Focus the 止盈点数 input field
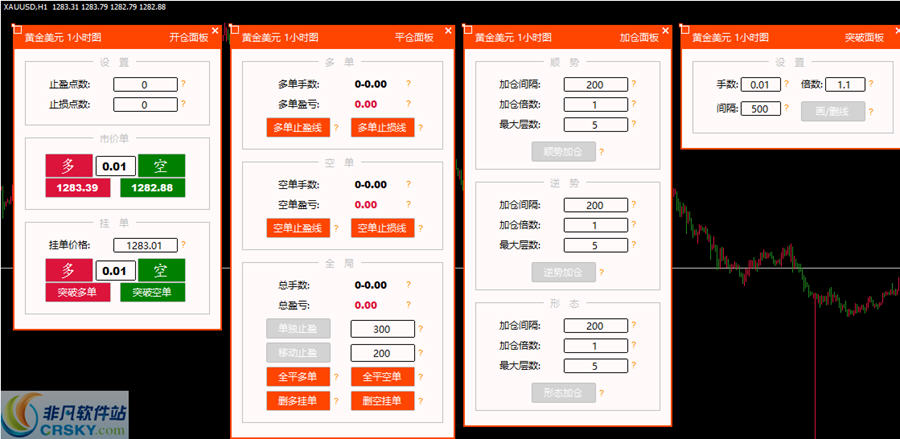The height and width of the screenshot is (439, 900). point(145,84)
